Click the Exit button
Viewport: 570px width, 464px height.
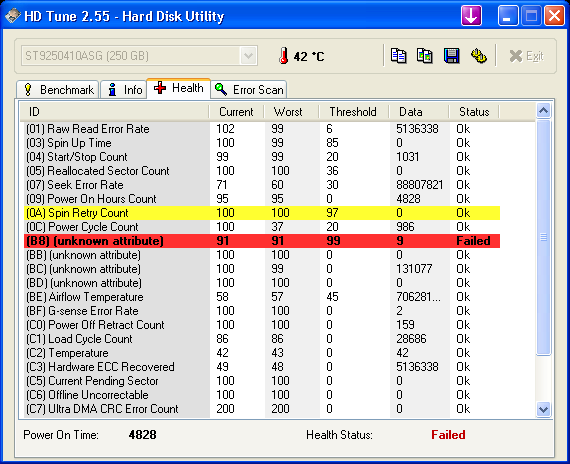pos(526,56)
